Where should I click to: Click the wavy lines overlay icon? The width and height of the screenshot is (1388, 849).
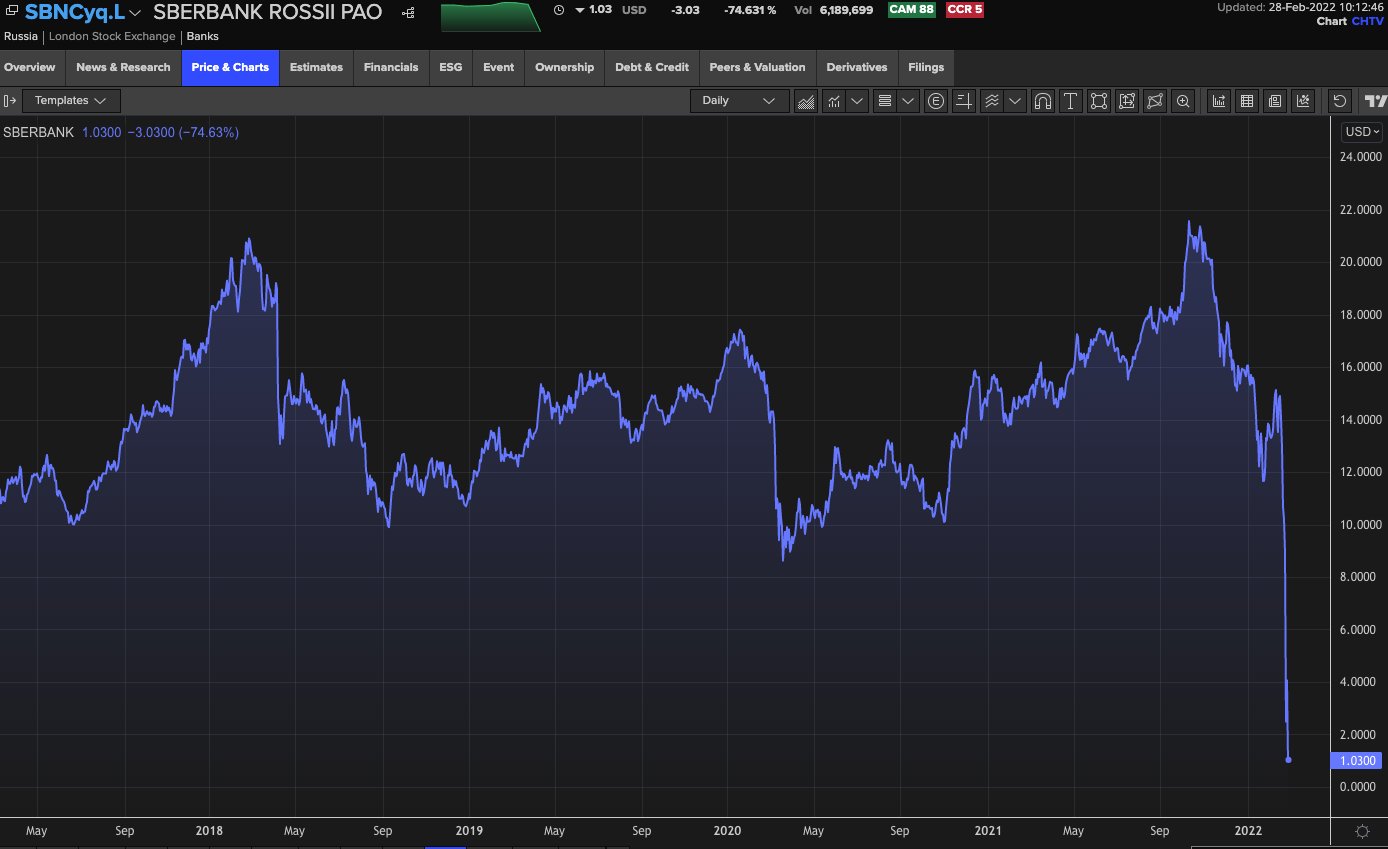click(x=992, y=101)
